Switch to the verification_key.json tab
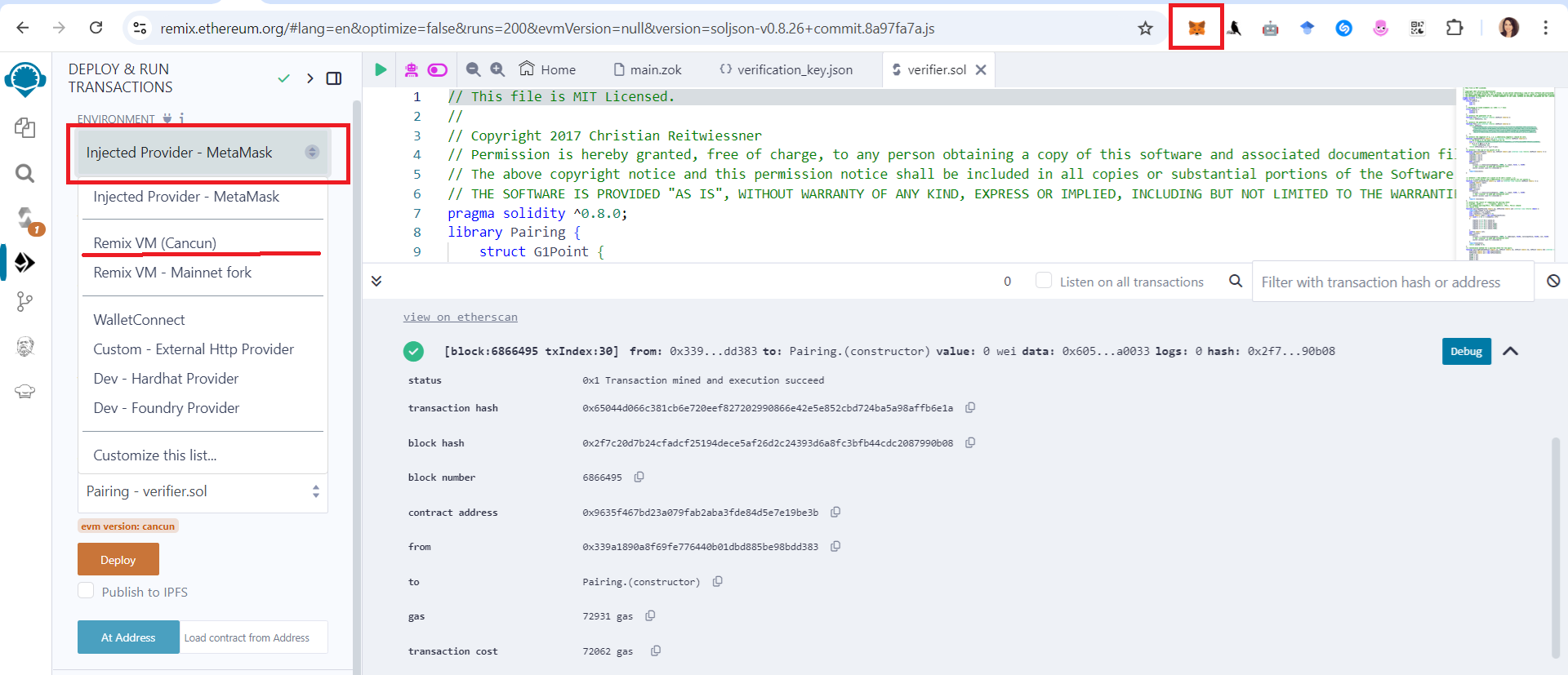 click(786, 69)
